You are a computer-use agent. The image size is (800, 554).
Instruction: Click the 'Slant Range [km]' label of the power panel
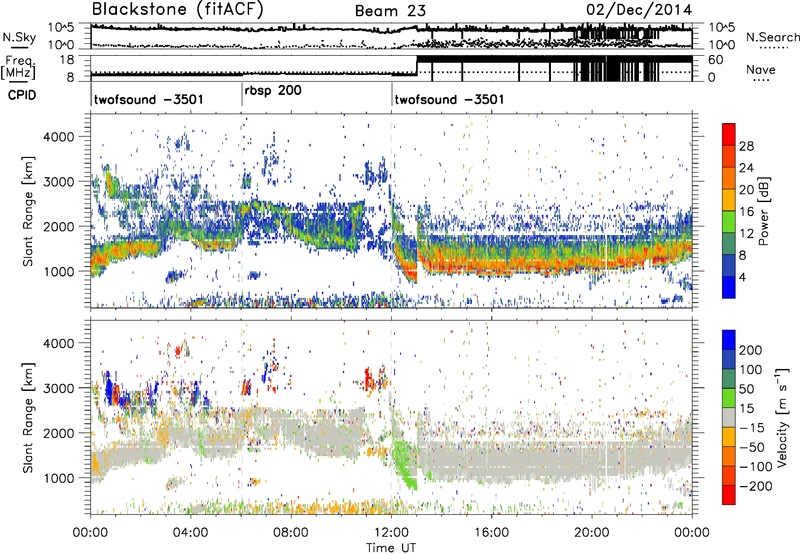(x=29, y=211)
